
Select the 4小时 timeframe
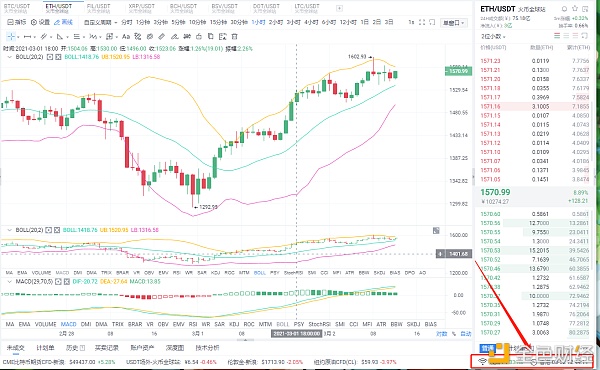pyautogui.click(x=311, y=22)
